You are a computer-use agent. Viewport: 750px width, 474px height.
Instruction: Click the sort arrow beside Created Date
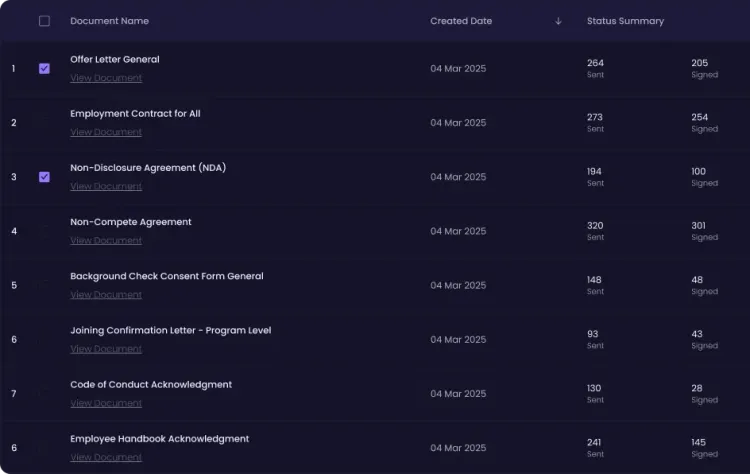[558, 21]
